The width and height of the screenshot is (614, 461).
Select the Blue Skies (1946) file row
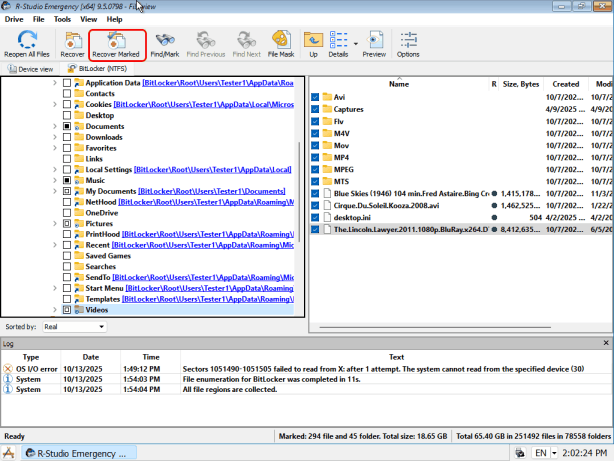tap(461, 193)
